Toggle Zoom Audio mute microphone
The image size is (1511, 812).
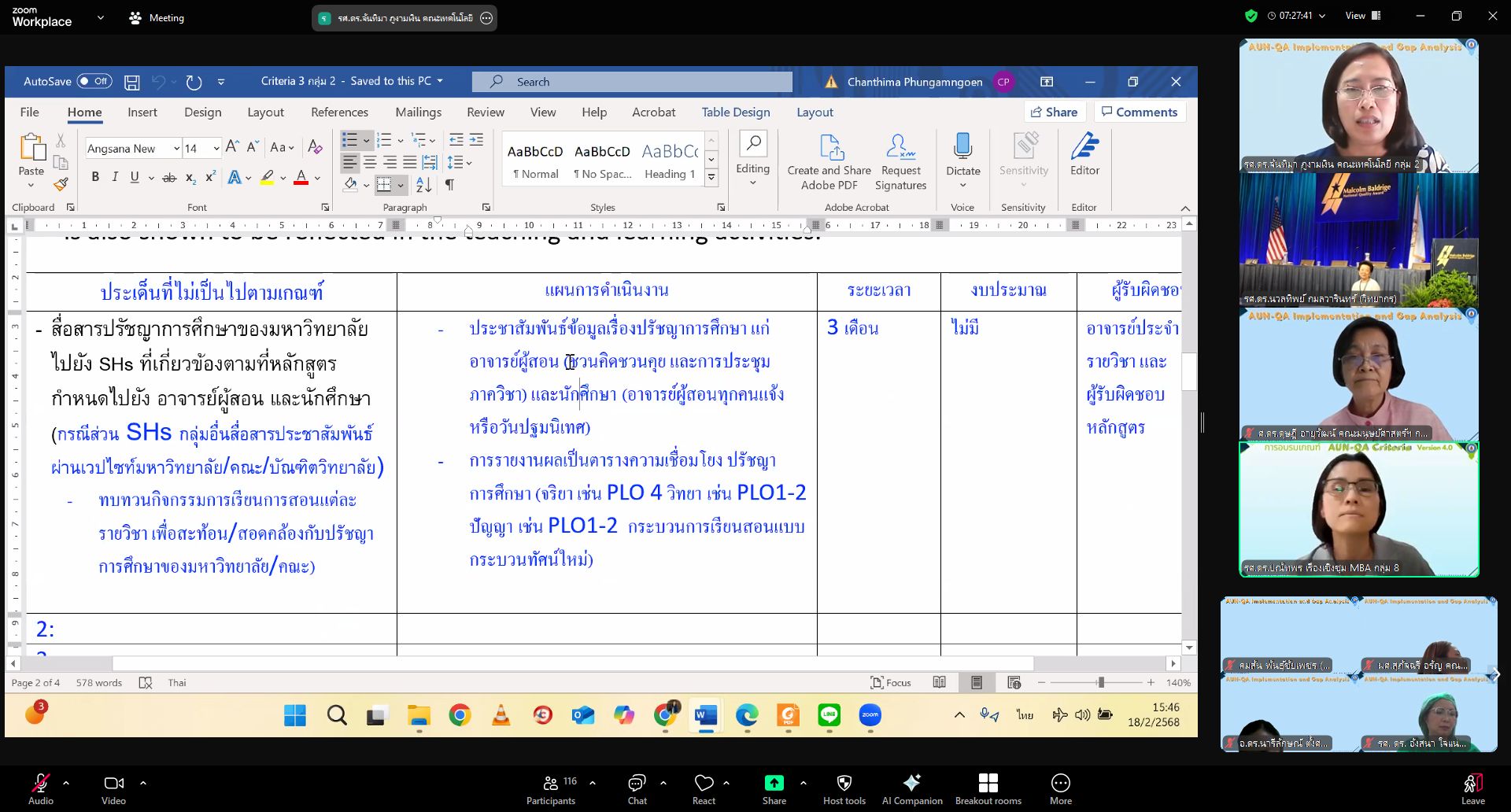pos(41,789)
